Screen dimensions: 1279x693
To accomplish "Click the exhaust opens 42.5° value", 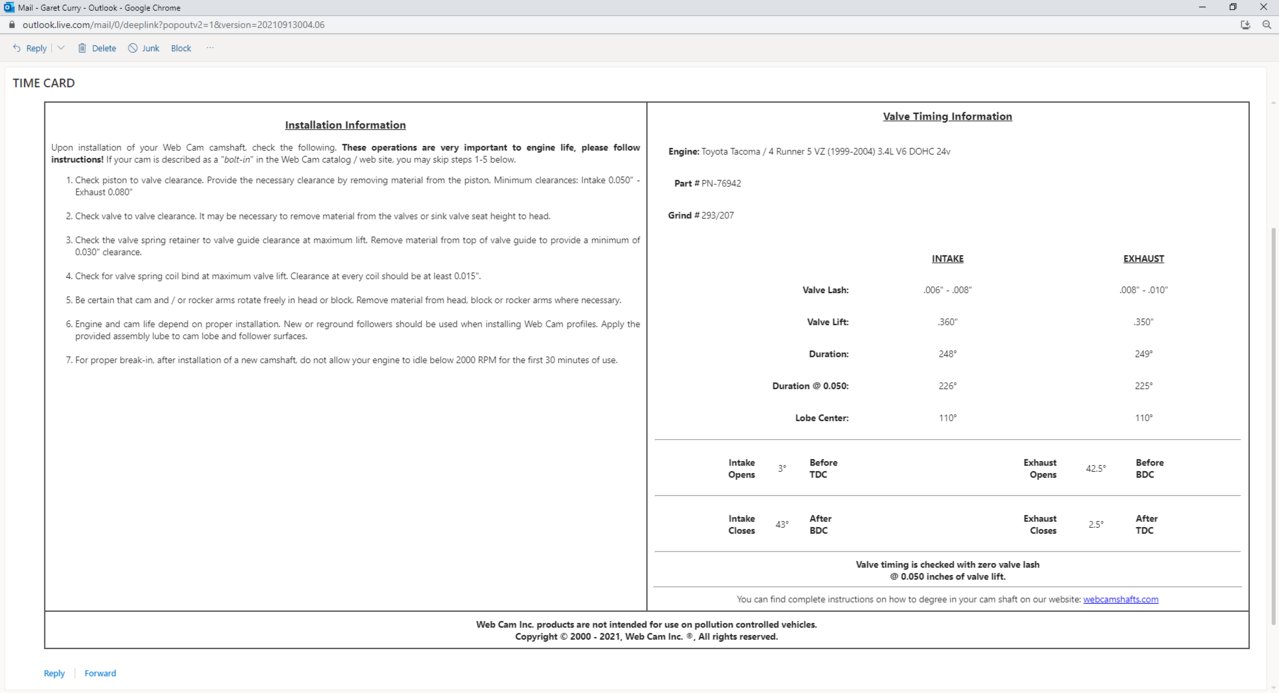I will pyautogui.click(x=1096, y=468).
